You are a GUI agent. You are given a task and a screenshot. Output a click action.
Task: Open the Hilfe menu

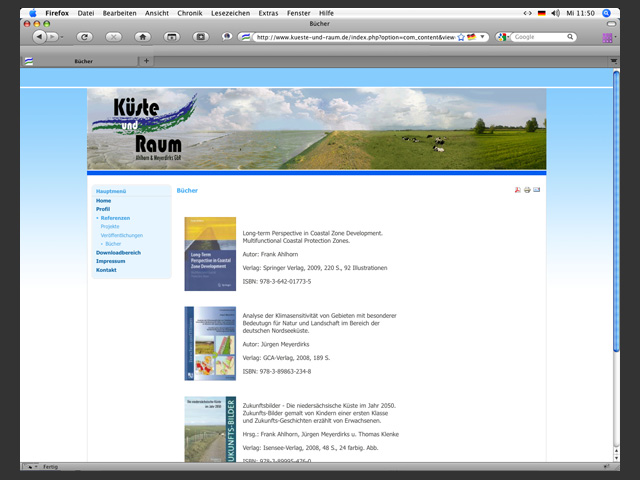(326, 13)
